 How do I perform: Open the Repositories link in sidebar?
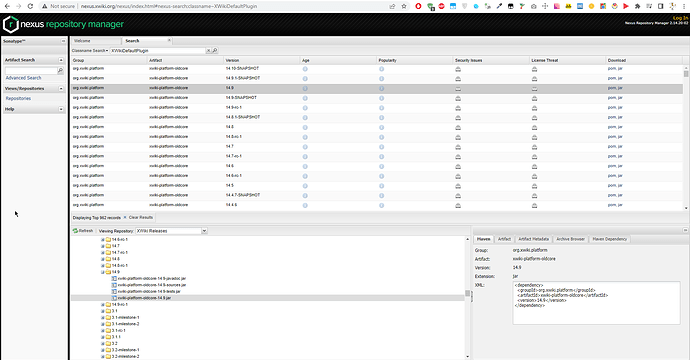[x=18, y=99]
